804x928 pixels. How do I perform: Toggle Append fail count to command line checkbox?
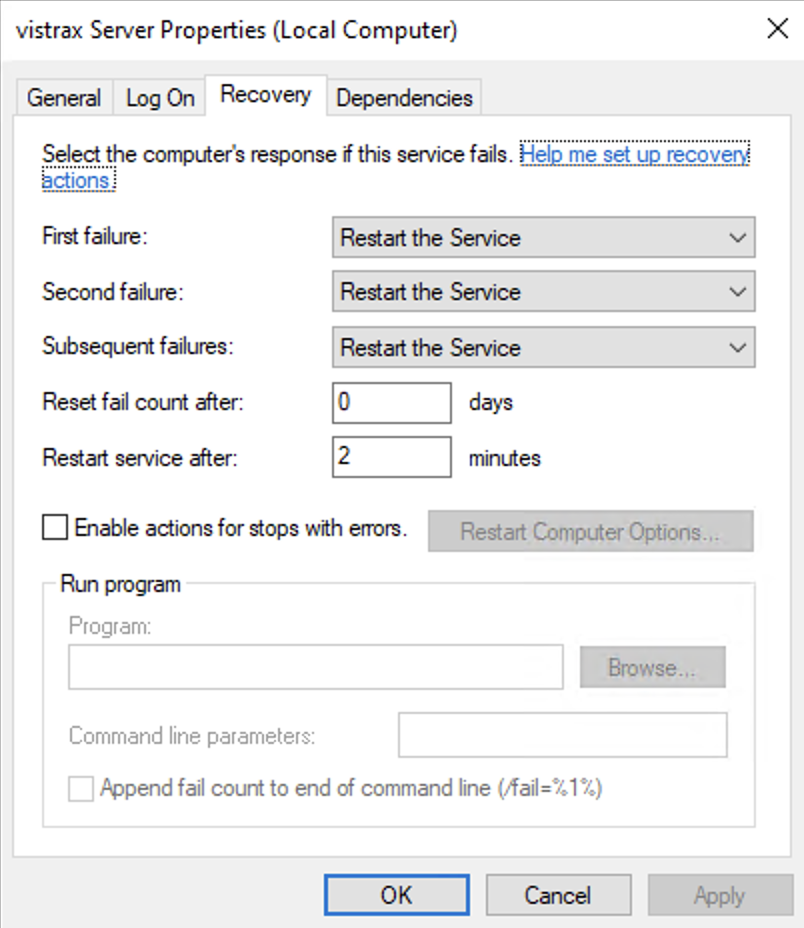(x=81, y=789)
